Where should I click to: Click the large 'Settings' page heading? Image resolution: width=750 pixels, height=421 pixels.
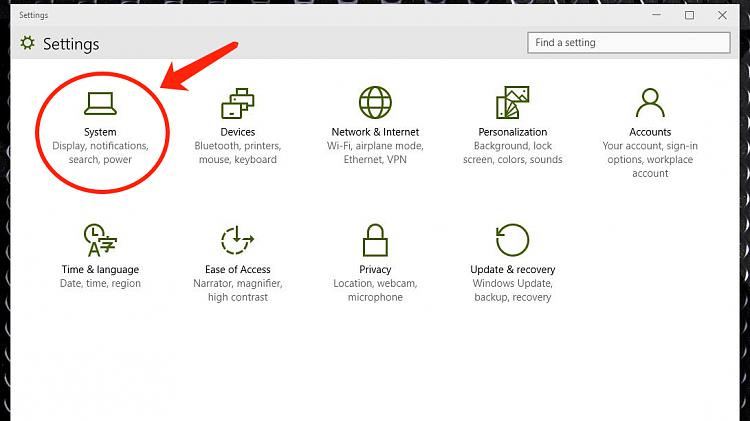pos(71,44)
